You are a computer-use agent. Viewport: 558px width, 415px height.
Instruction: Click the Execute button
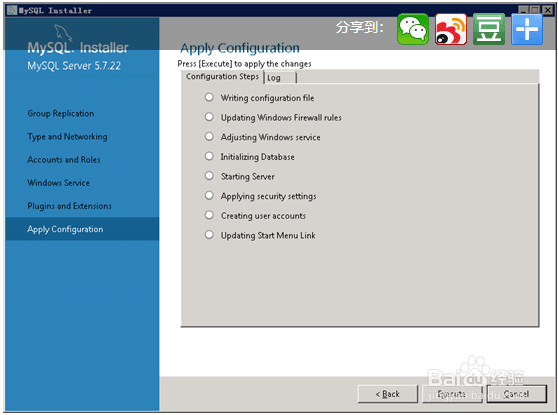tap(452, 394)
